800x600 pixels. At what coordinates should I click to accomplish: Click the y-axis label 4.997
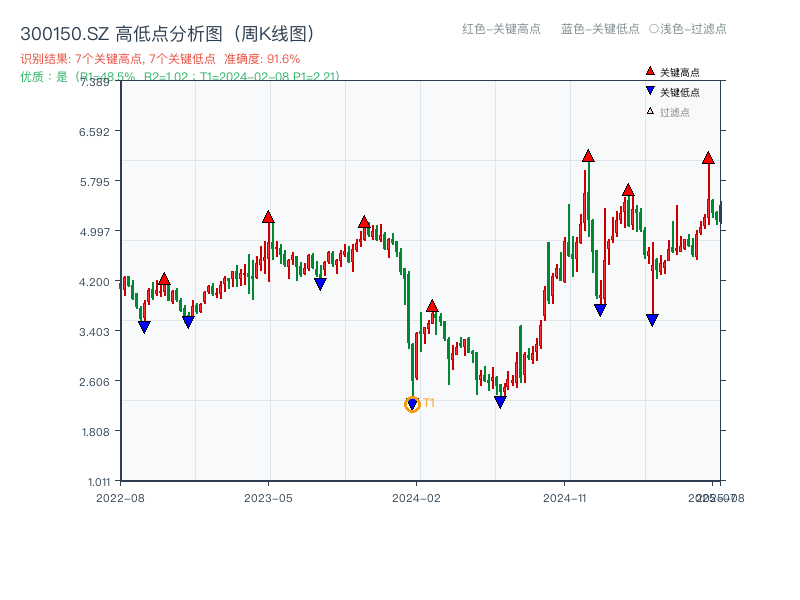(94, 232)
